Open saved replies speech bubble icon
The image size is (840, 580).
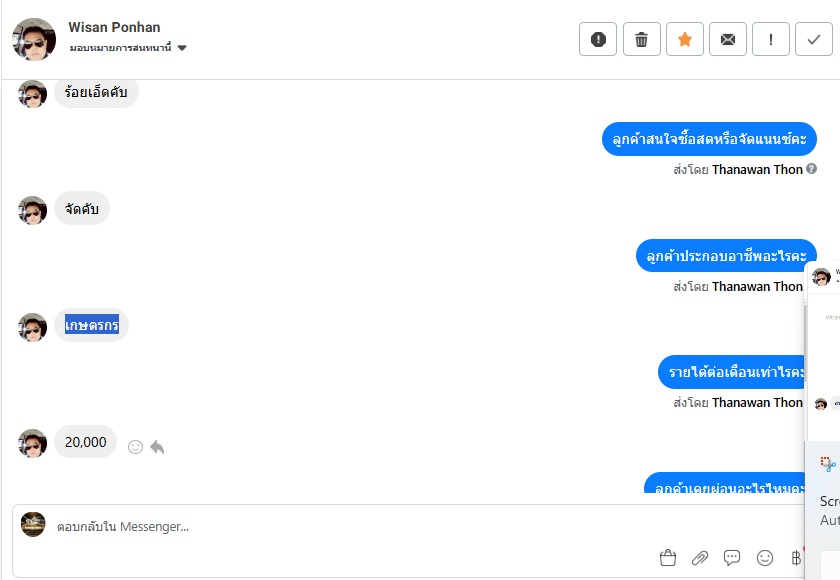732,558
